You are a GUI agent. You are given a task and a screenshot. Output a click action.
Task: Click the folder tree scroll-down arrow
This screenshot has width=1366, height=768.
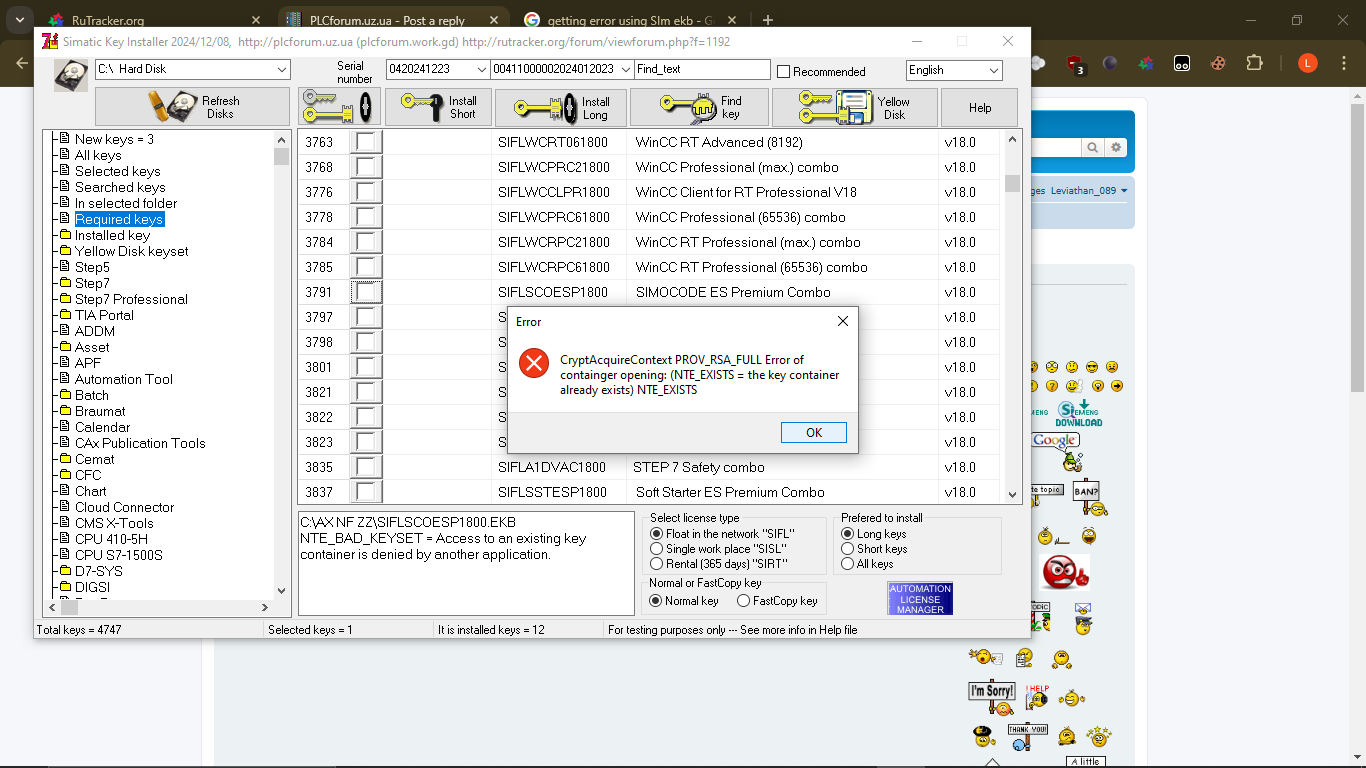click(x=281, y=590)
